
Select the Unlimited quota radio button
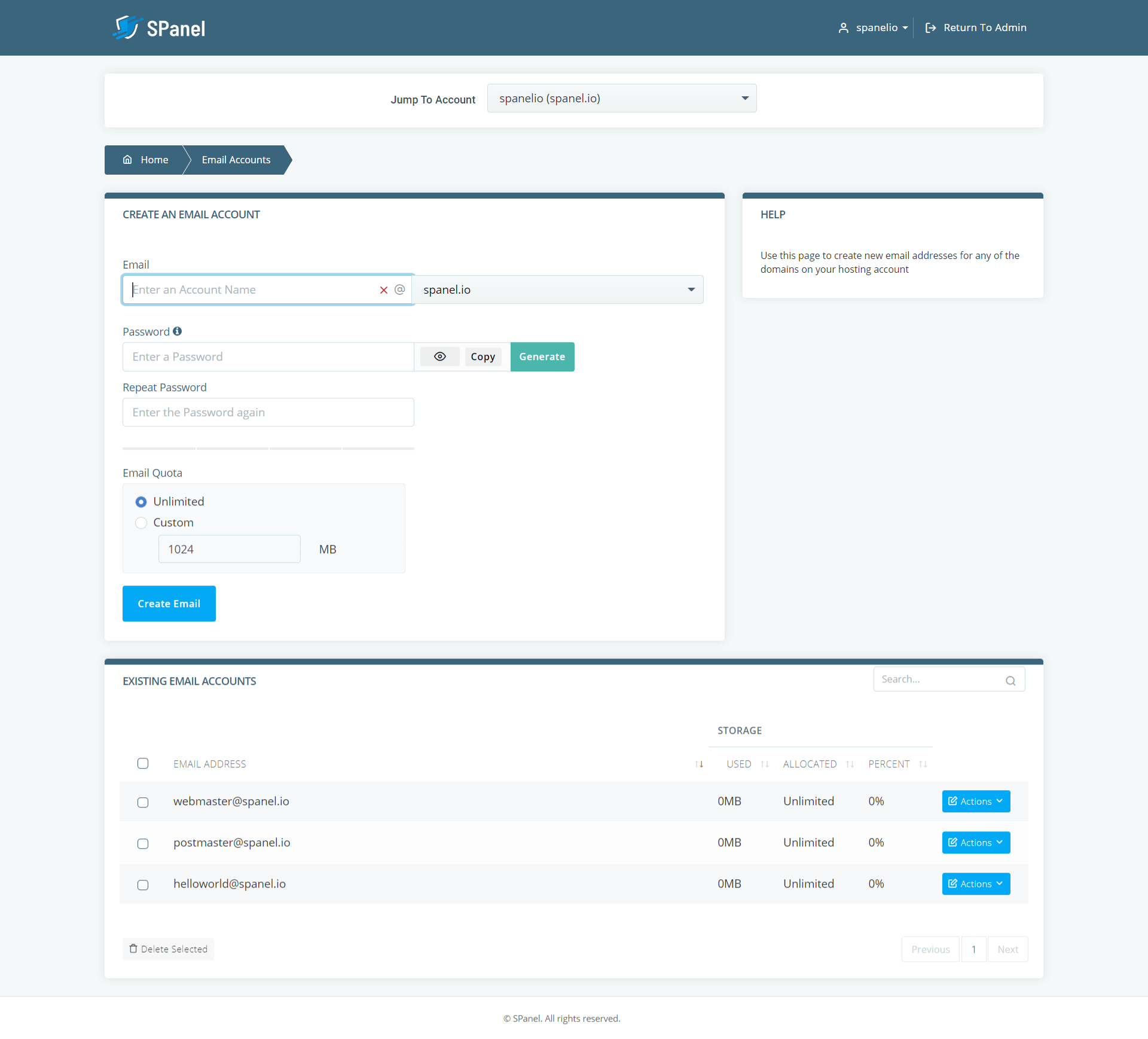pos(141,502)
